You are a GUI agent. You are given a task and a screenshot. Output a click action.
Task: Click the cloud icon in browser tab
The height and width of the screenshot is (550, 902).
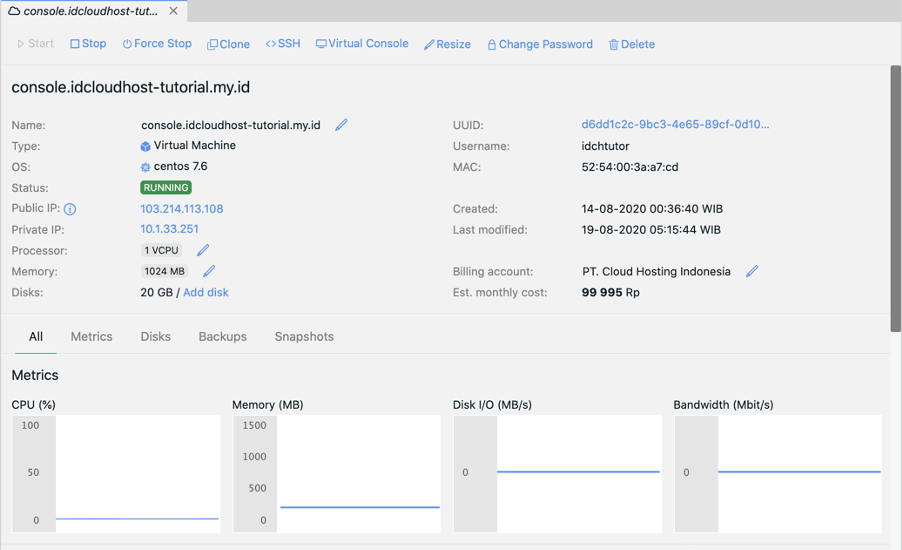click(x=14, y=11)
